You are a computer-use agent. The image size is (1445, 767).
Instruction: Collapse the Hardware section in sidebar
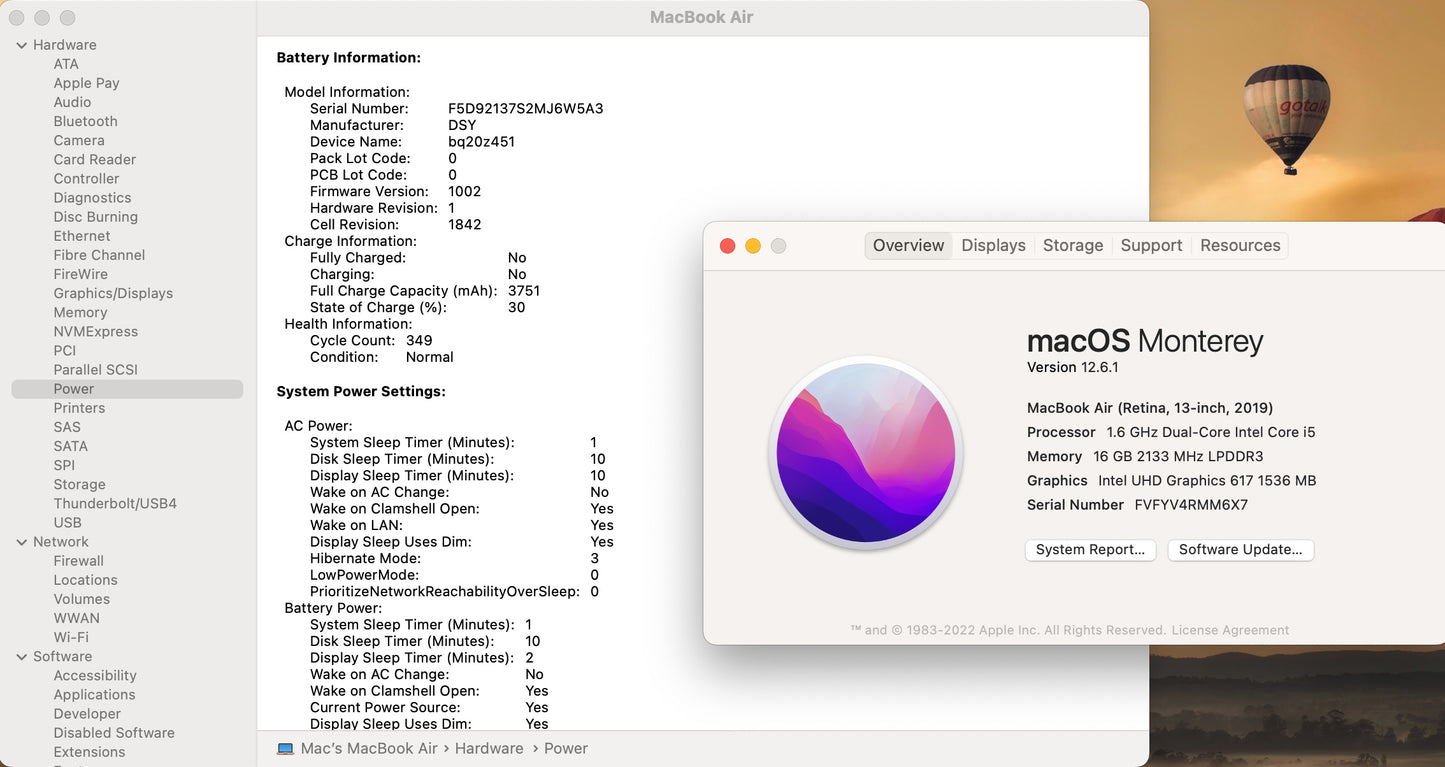22,45
